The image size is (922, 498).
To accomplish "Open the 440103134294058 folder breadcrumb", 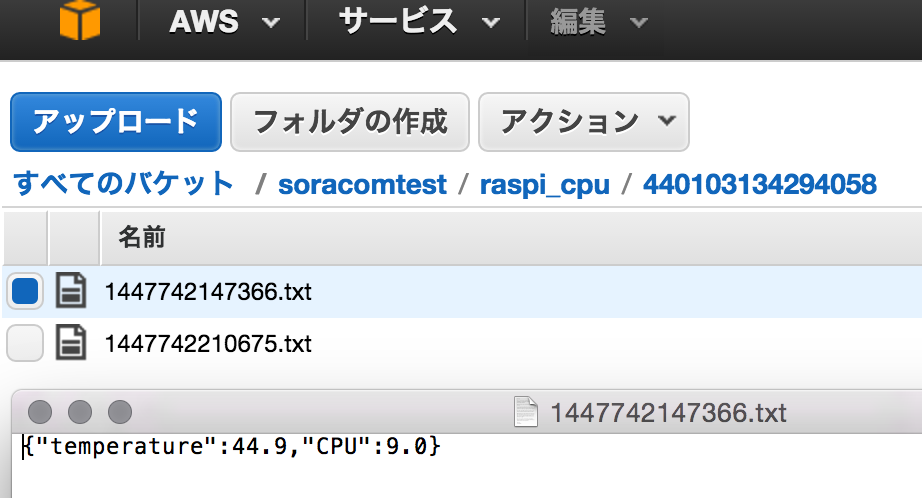I will click(x=760, y=185).
